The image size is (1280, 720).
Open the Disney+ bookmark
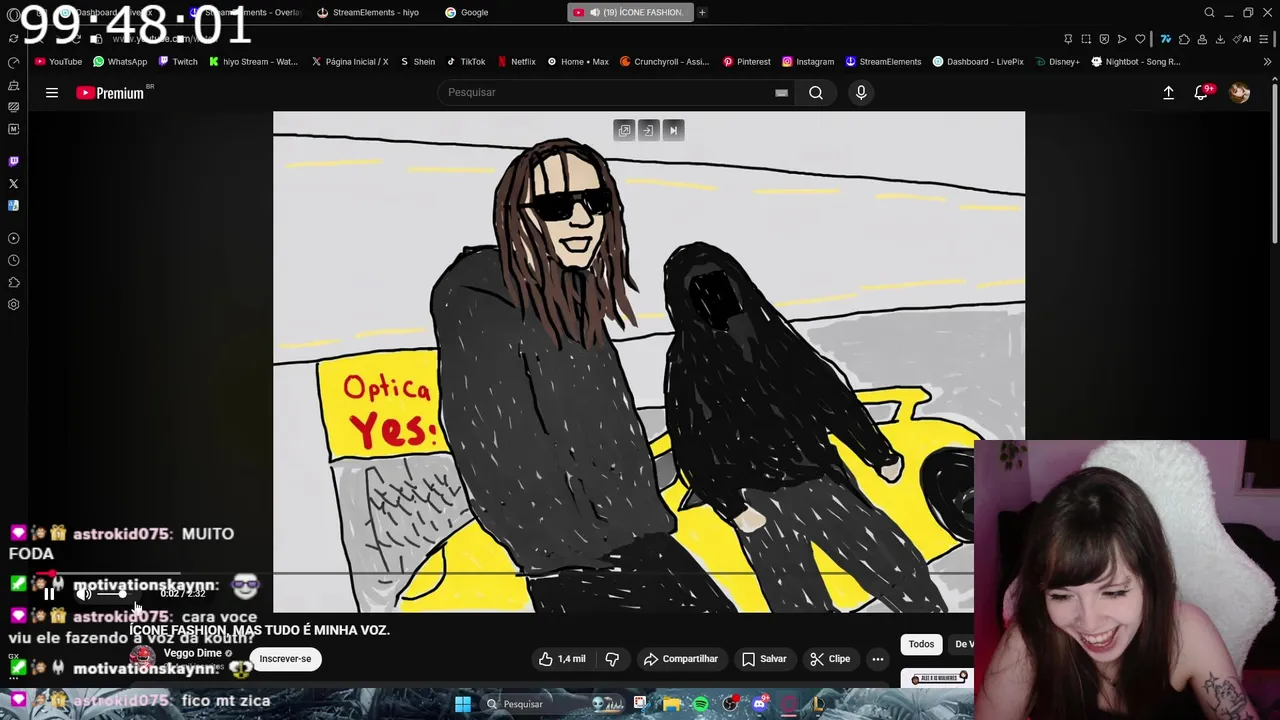click(1057, 61)
